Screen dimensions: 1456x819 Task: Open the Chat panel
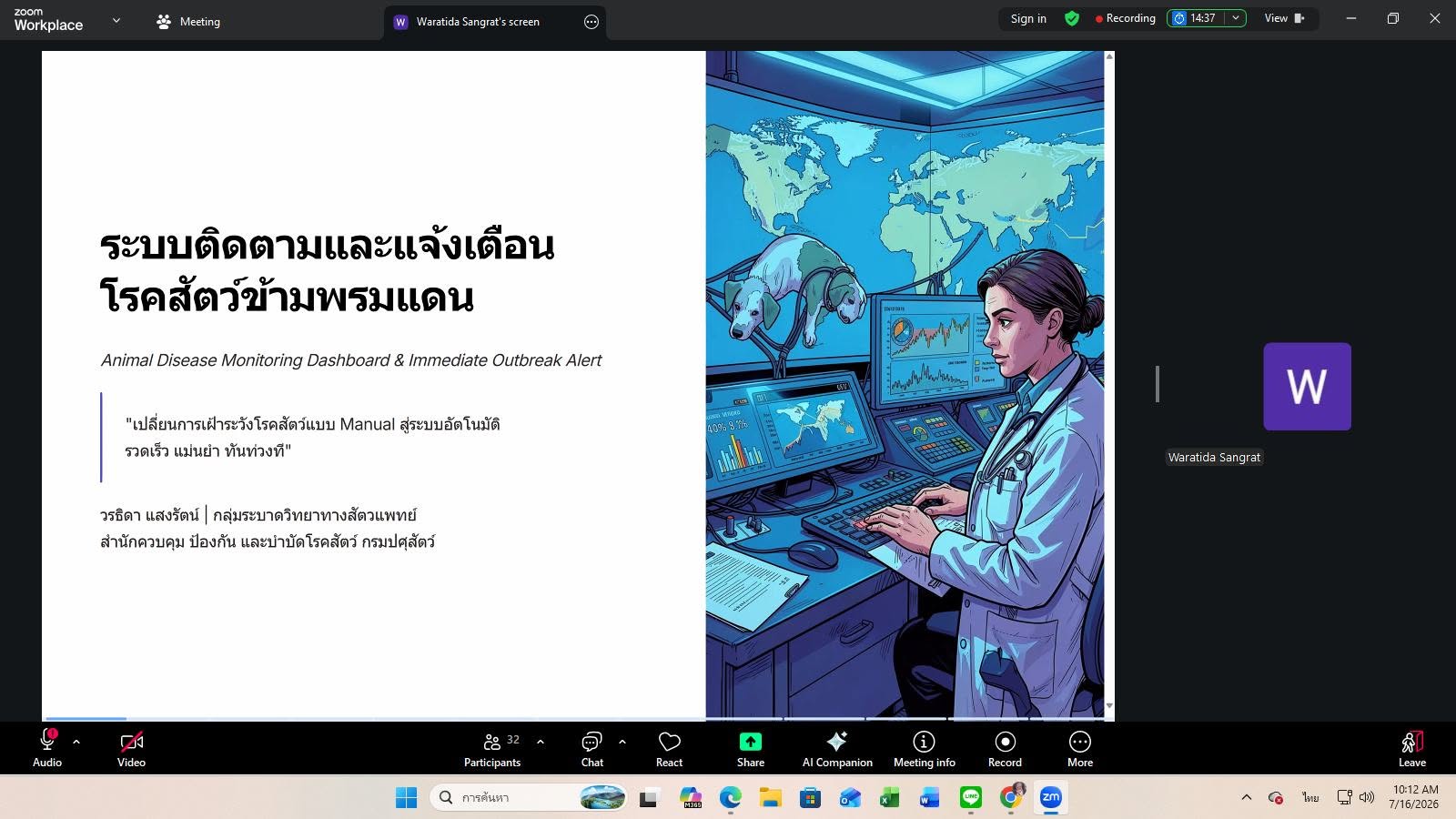[x=592, y=749]
